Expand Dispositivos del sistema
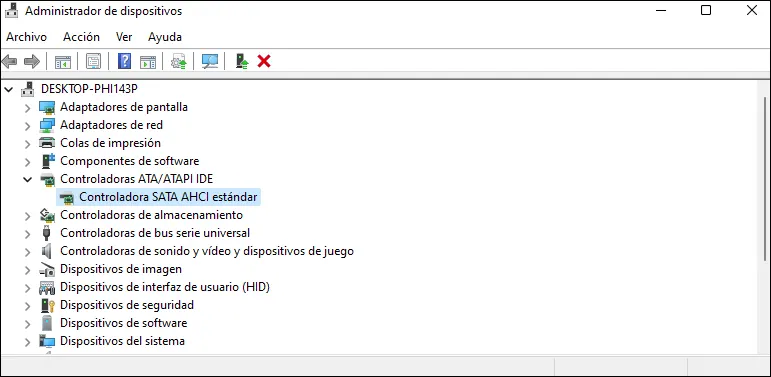 (x=28, y=341)
